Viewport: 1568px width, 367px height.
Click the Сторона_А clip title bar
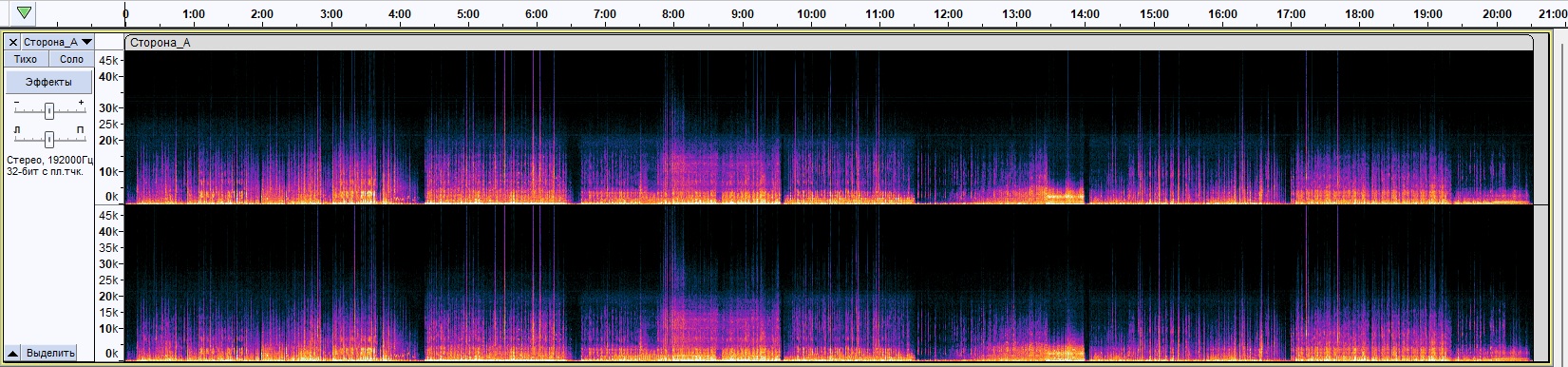coord(828,43)
